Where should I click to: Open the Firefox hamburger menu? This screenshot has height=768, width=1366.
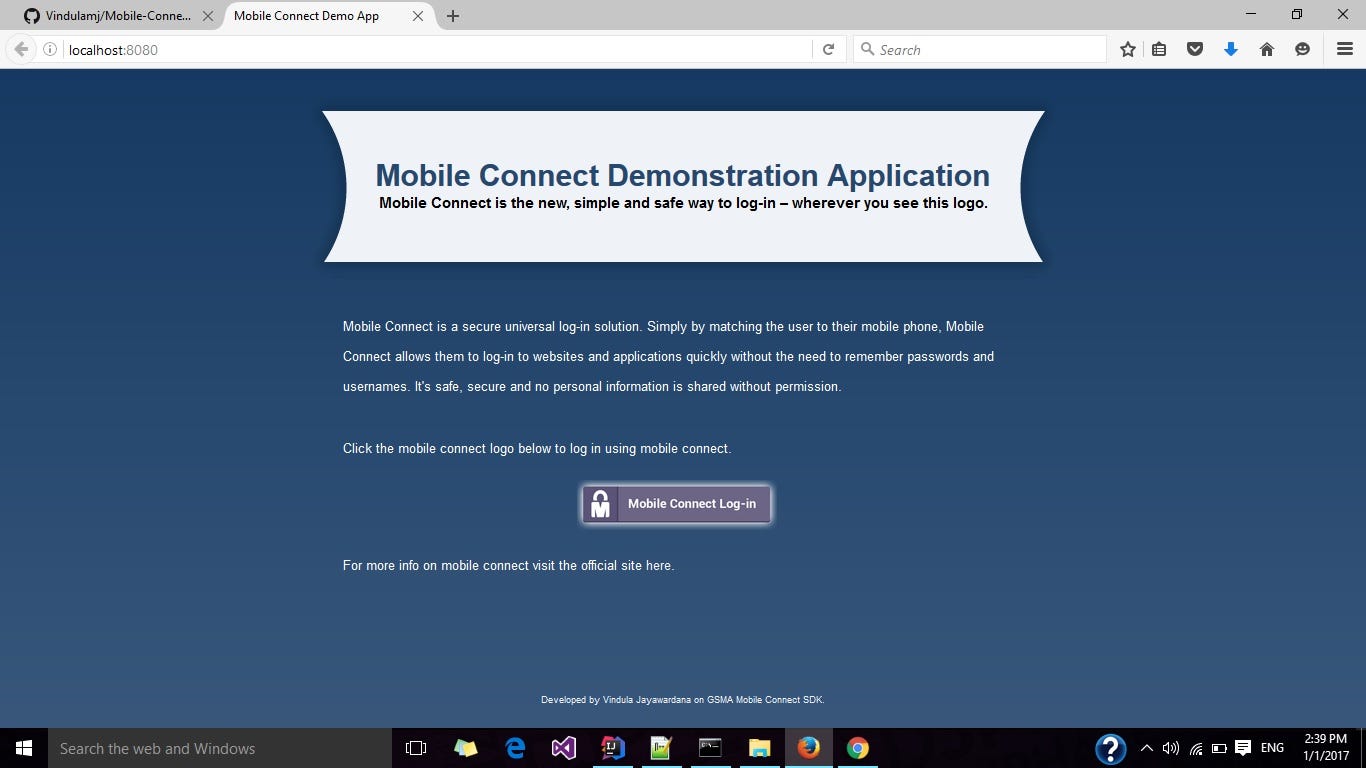point(1345,50)
